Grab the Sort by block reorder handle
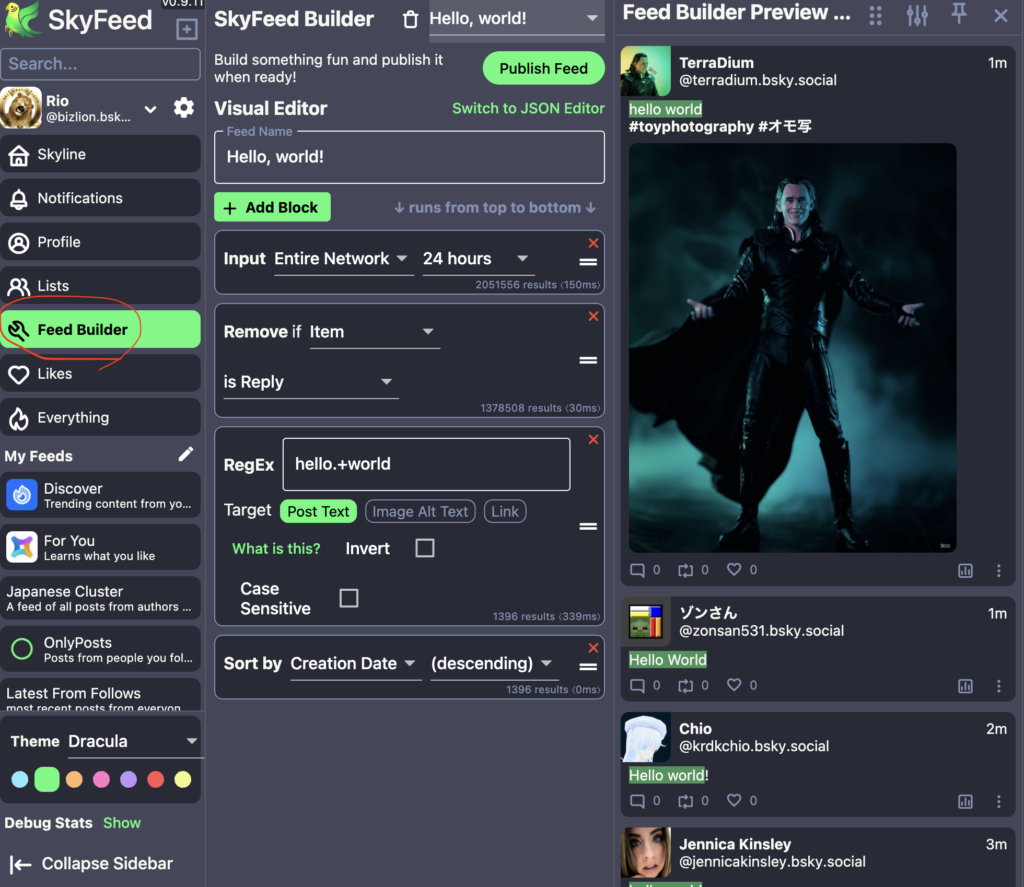Image resolution: width=1024 pixels, height=887 pixels. [588, 667]
